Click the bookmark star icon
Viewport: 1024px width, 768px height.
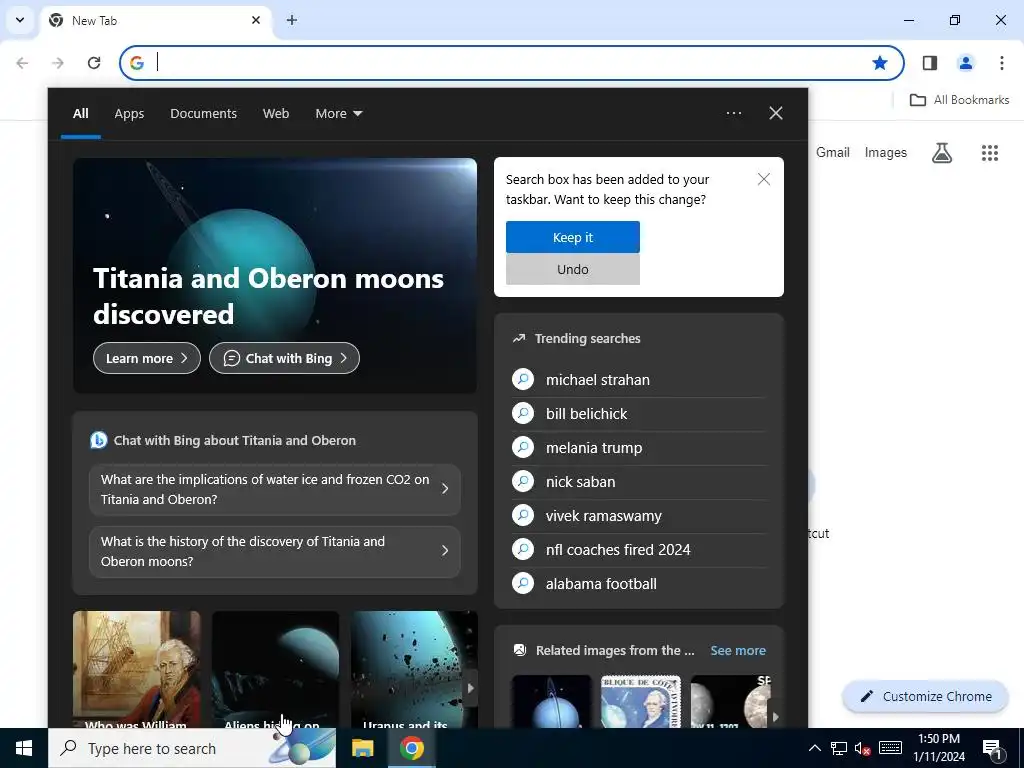click(880, 63)
